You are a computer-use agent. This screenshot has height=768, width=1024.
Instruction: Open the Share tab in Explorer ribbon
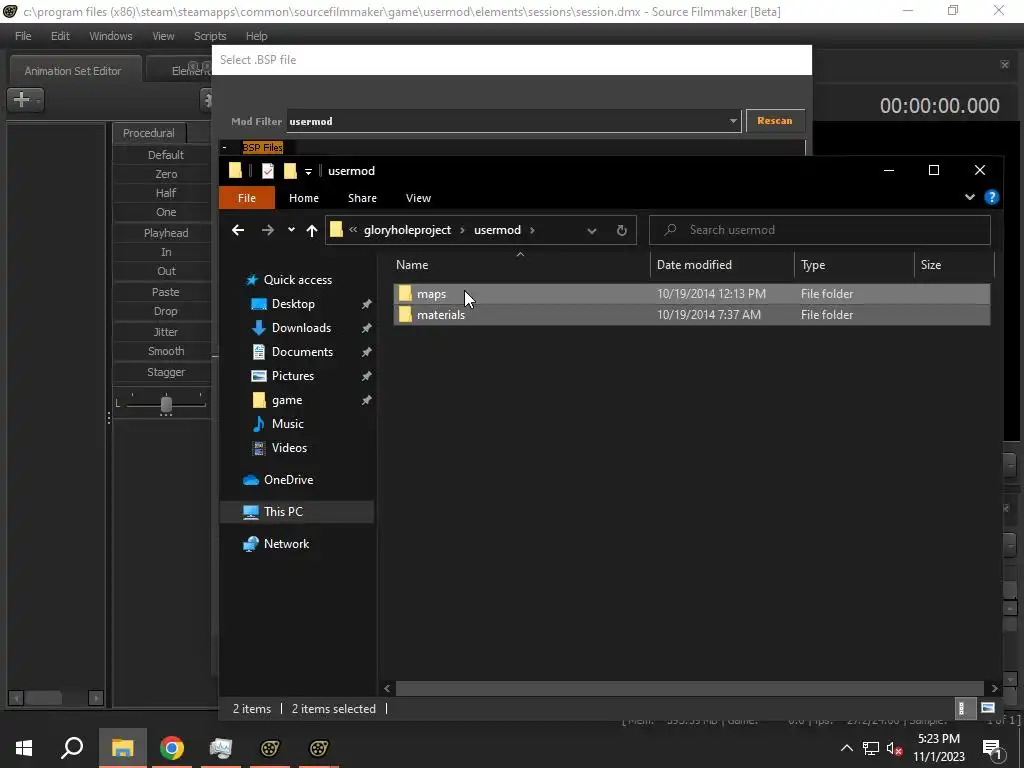(x=362, y=198)
